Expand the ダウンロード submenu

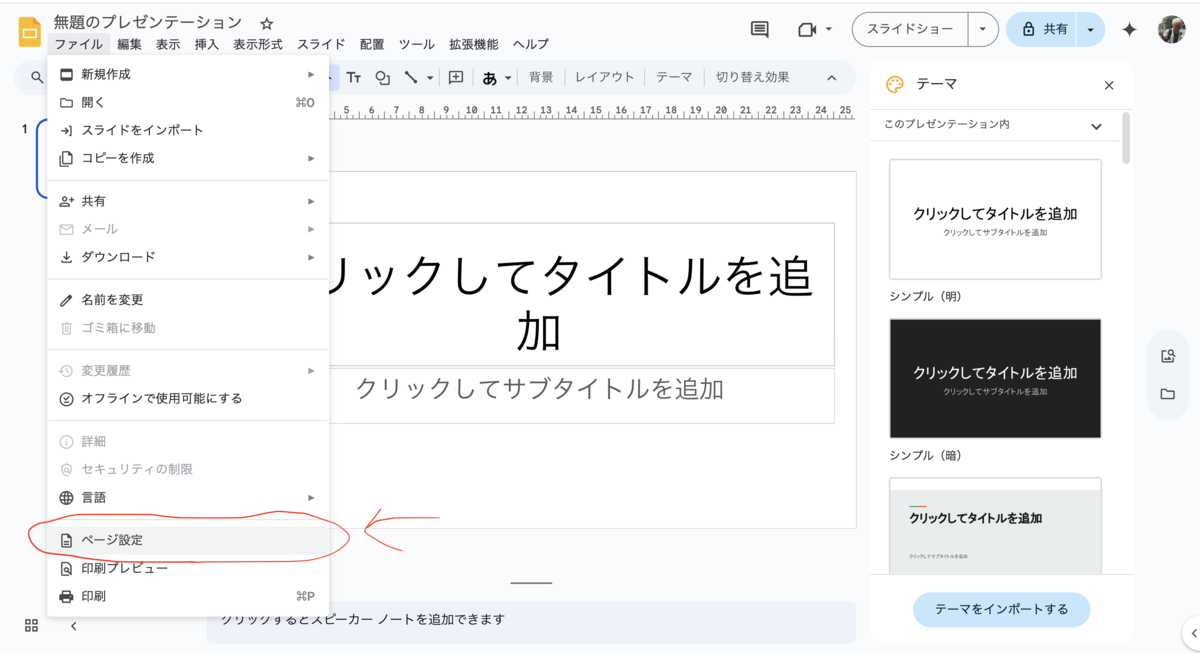click(188, 257)
